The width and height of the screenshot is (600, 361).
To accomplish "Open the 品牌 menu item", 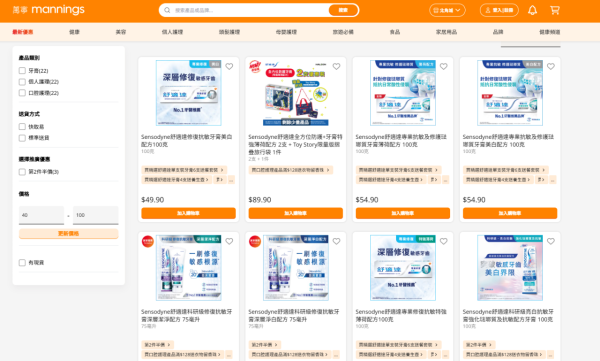I will (x=498, y=32).
